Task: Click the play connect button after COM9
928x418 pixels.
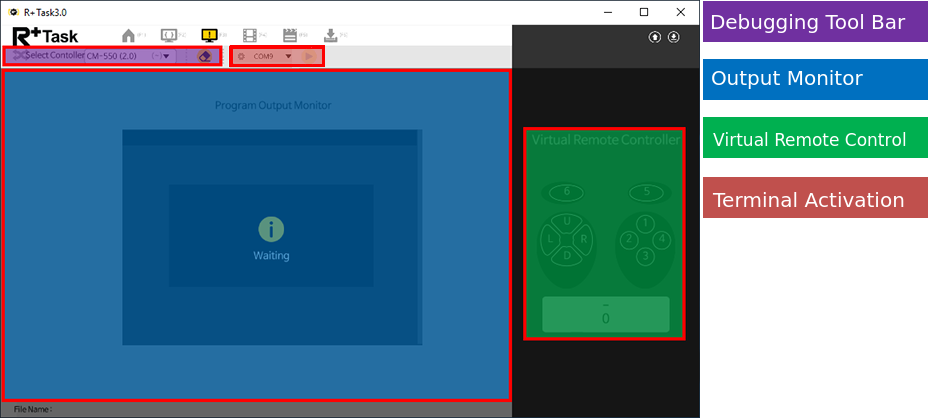Action: coord(309,56)
